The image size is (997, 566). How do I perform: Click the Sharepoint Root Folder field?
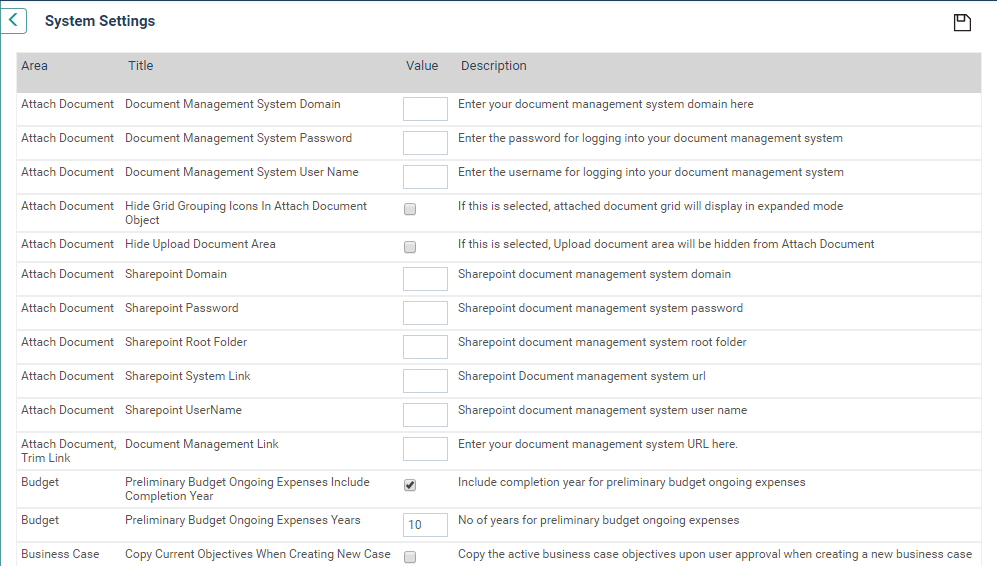tap(425, 347)
